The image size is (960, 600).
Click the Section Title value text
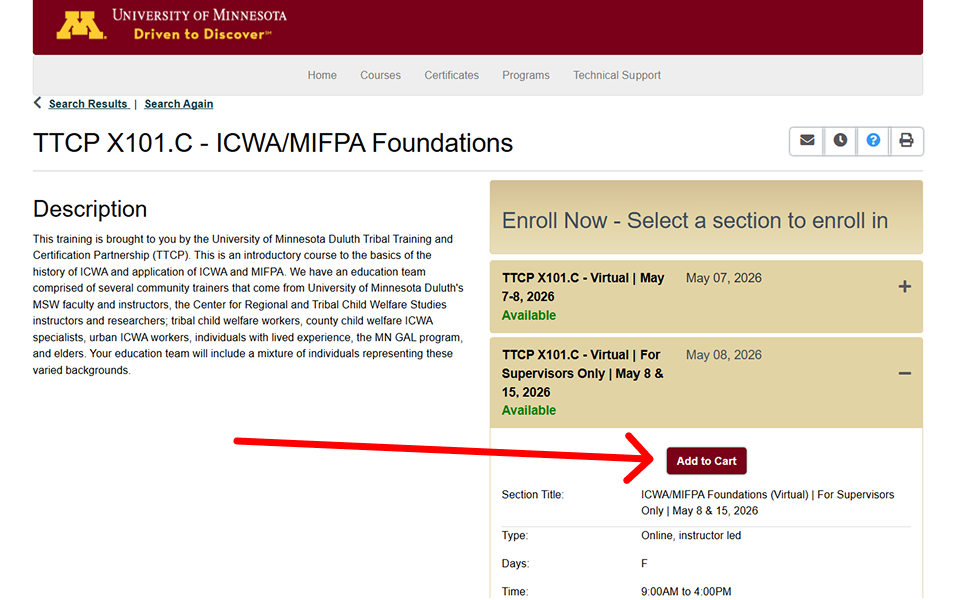pos(768,503)
